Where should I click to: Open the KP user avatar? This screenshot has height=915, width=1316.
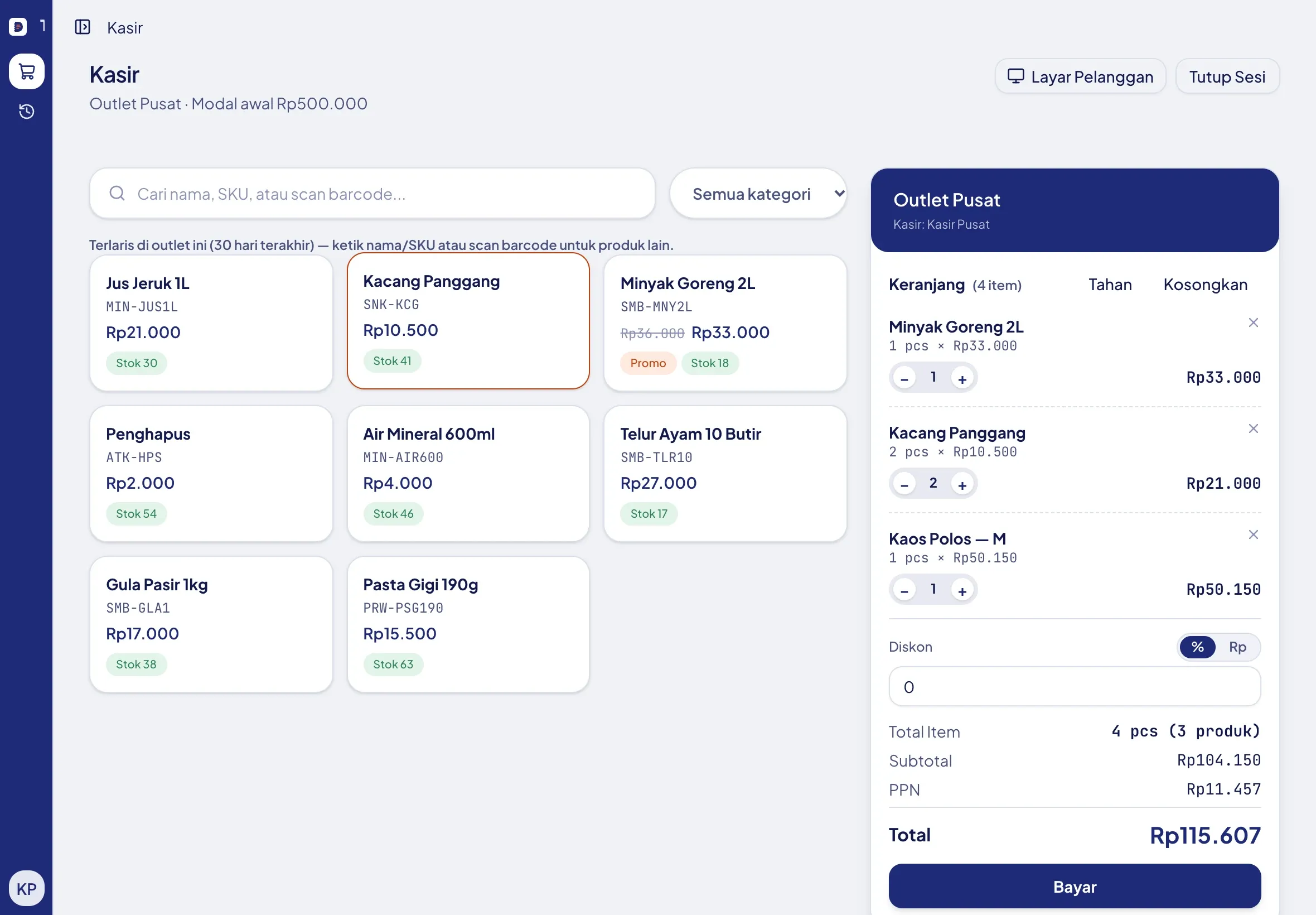26,888
